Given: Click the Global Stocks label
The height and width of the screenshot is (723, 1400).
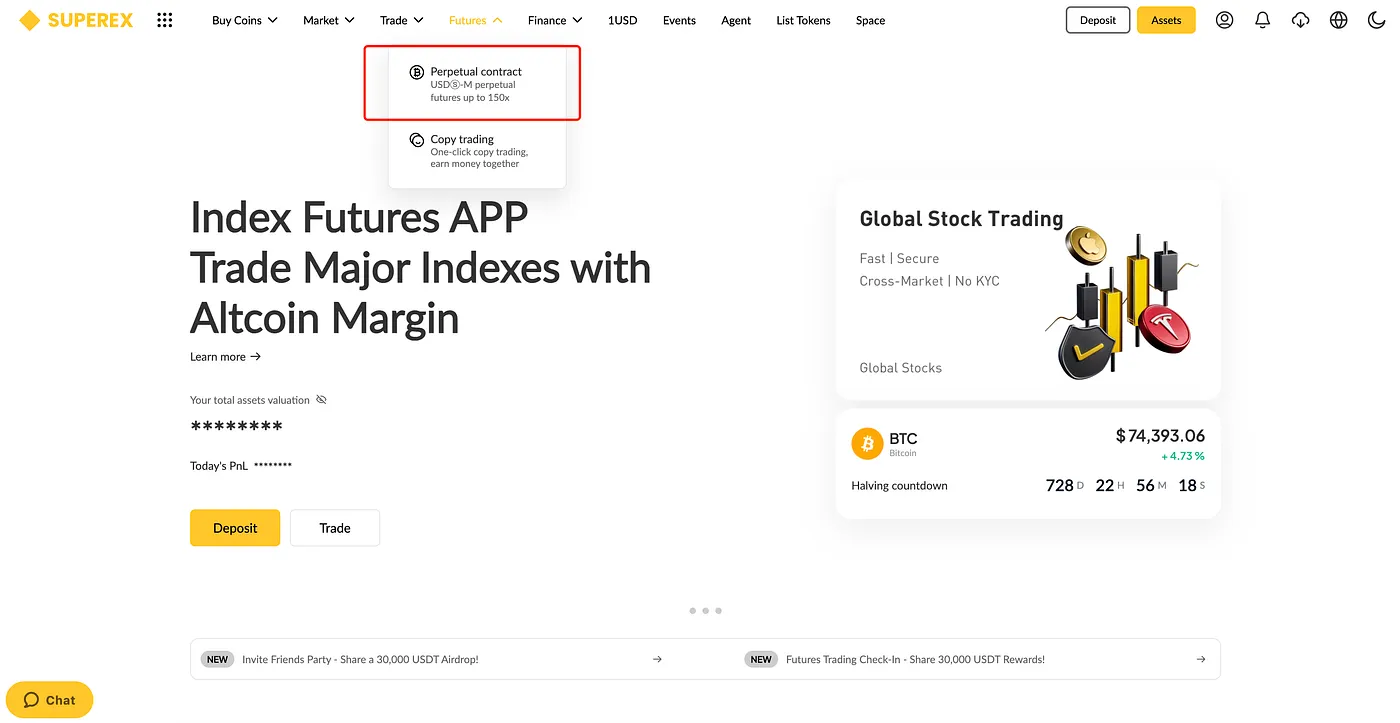Looking at the screenshot, I should (x=900, y=368).
